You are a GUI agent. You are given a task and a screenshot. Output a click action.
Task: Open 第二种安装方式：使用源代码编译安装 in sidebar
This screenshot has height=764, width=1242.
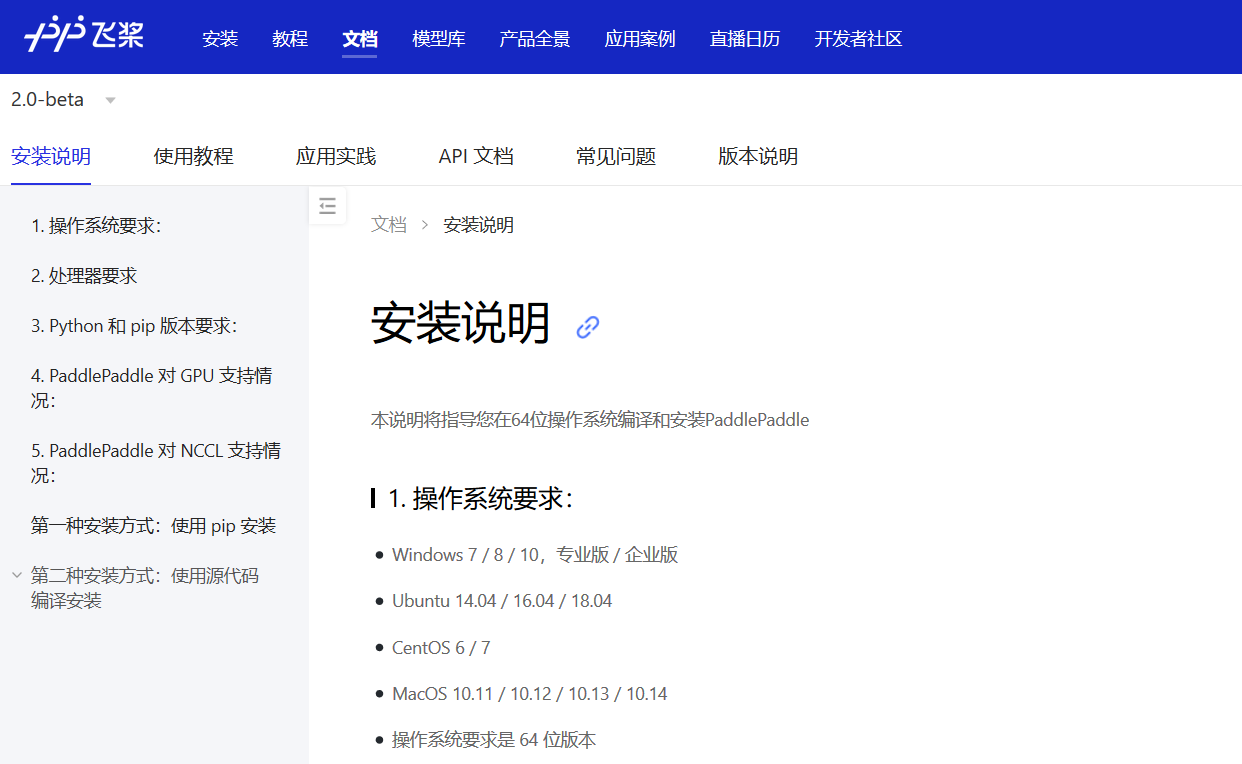(x=145, y=588)
